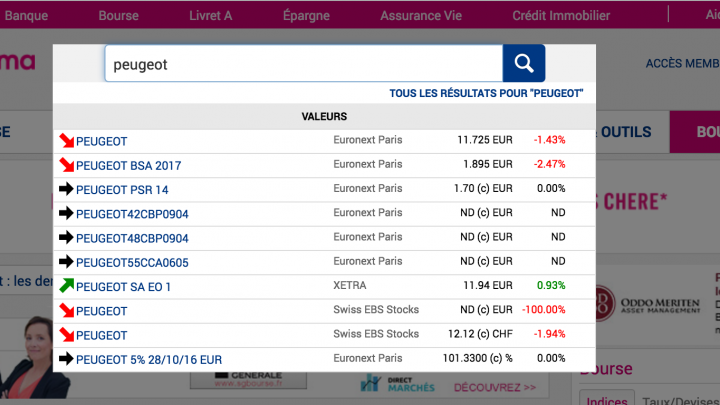Image resolution: width=720 pixels, height=405 pixels.
Task: Click the 1.70 (c) EUR price
Action: point(483,189)
